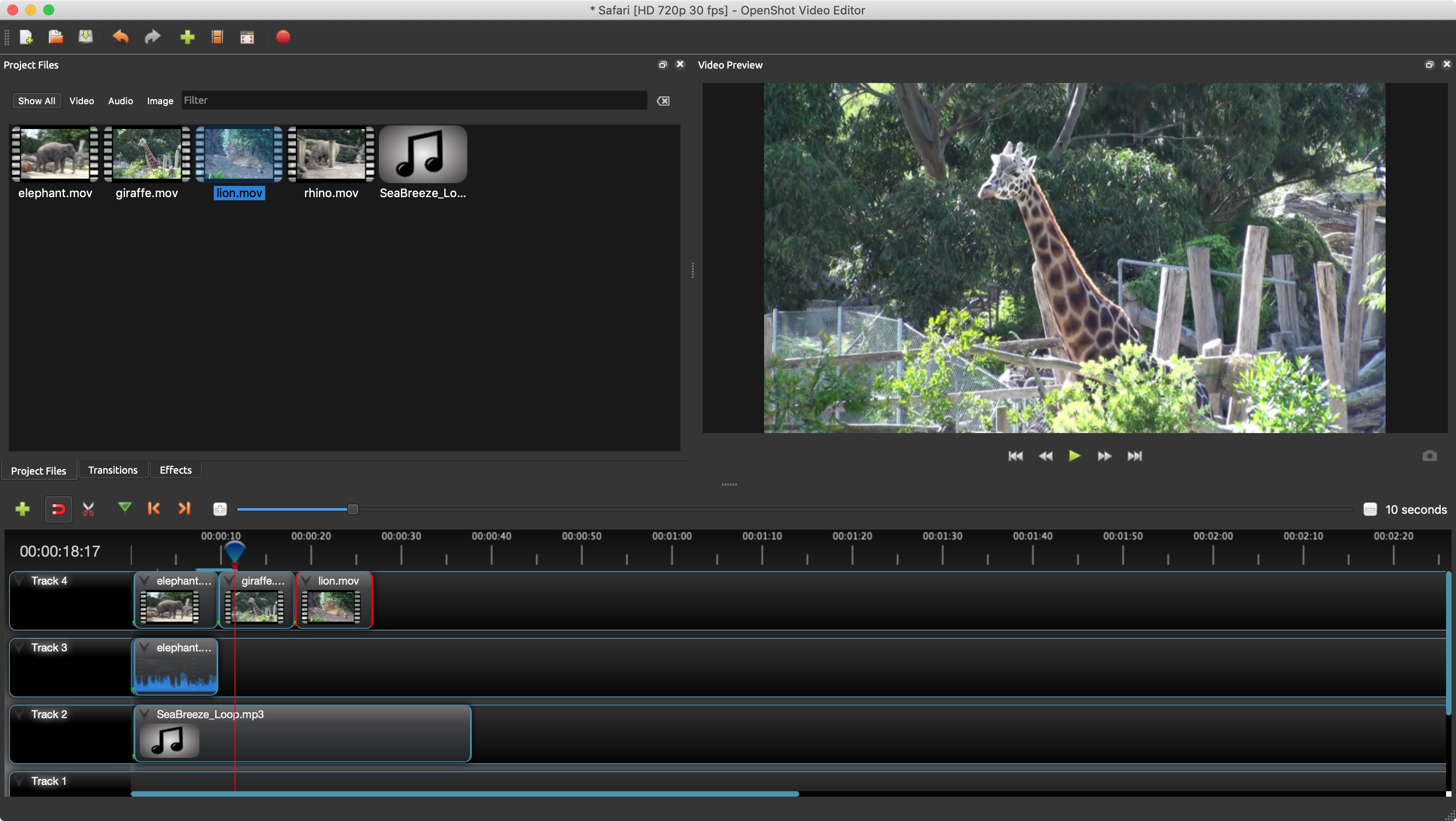1456x821 pixels.
Task: Click the Show All files button
Action: click(35, 100)
